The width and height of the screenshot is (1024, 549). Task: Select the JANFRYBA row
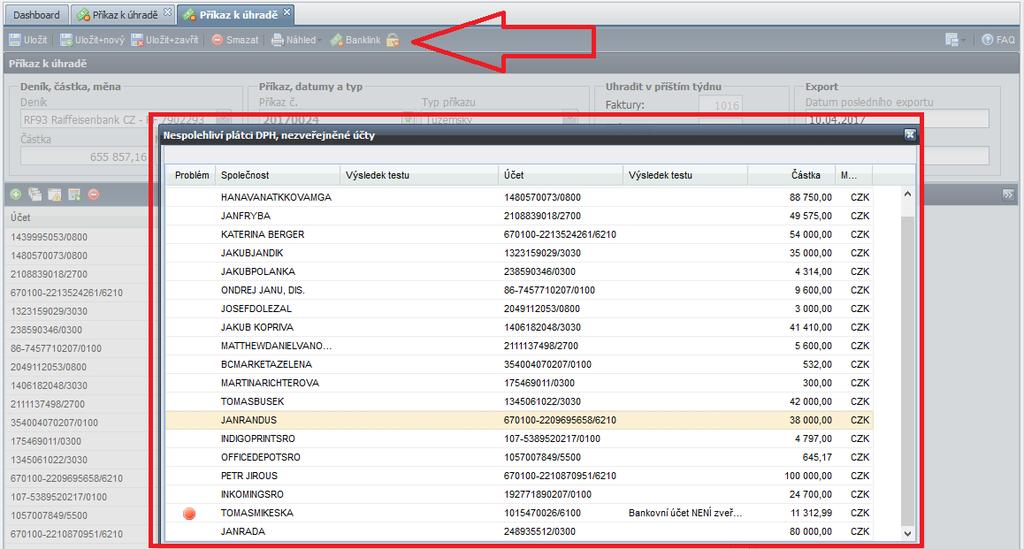(519, 216)
